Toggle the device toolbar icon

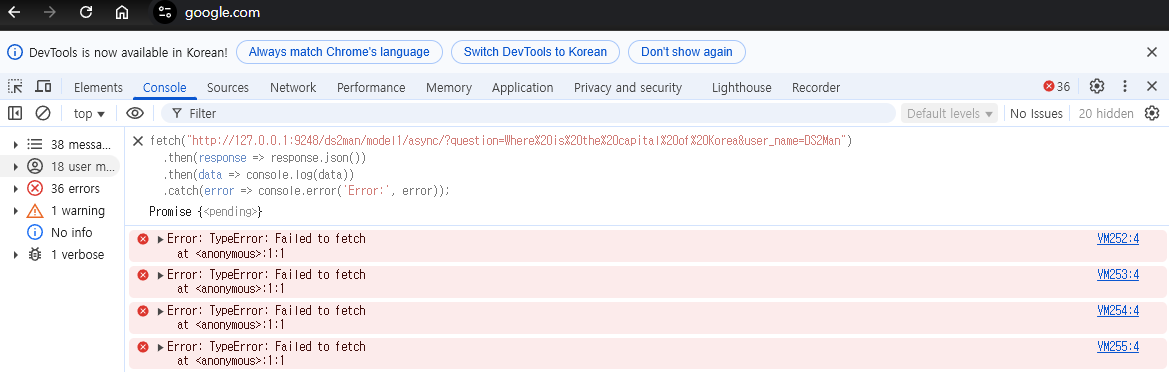44,86
